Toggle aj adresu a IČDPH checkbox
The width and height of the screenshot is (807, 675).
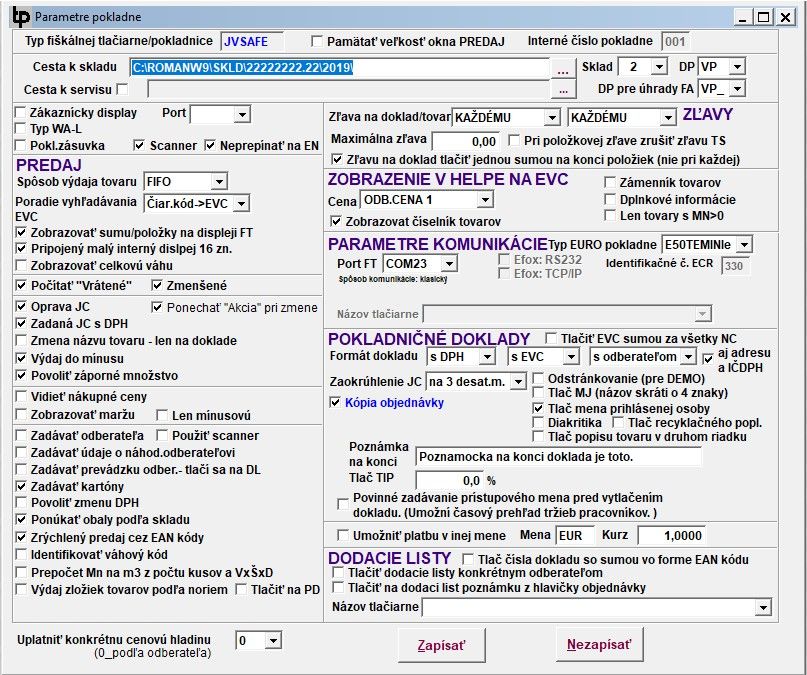point(708,359)
